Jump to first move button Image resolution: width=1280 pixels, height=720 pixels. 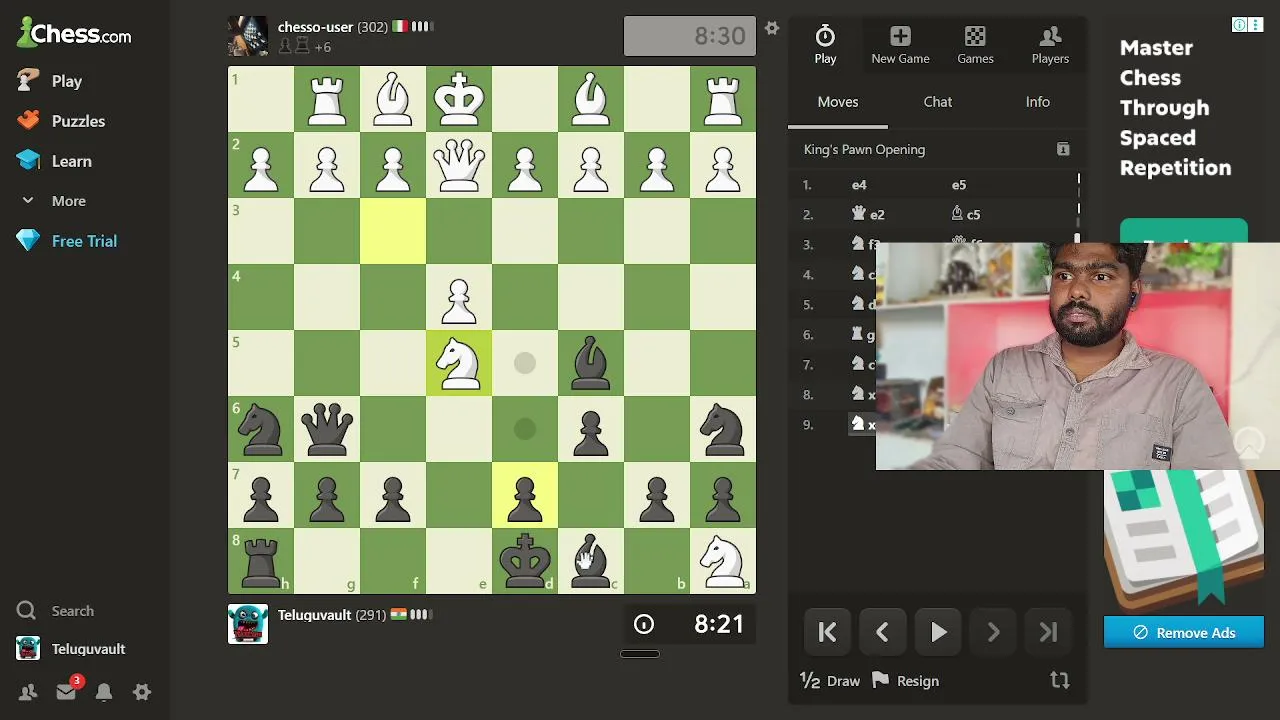coord(827,632)
